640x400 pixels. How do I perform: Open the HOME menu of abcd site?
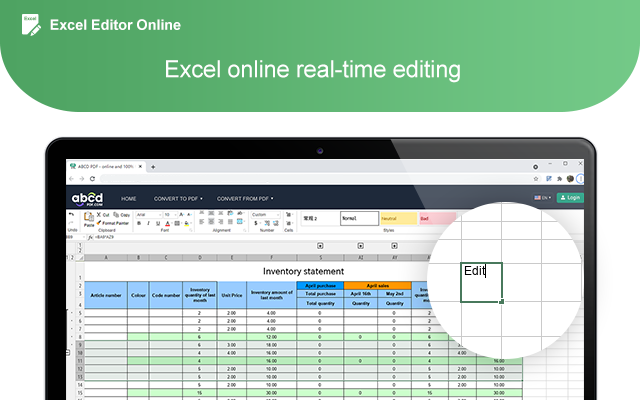pos(129,199)
